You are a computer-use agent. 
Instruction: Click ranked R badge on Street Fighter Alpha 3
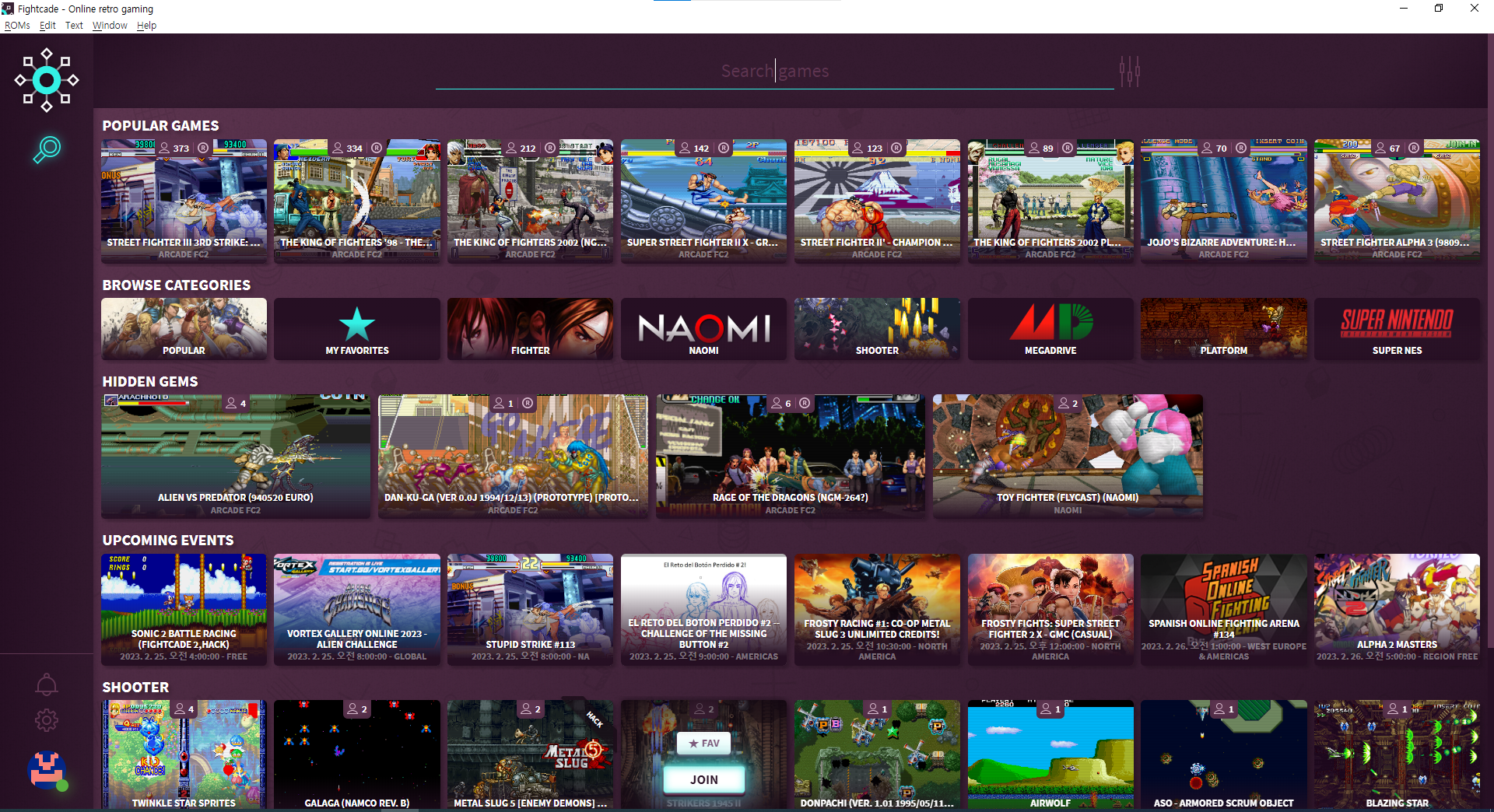[1414, 148]
